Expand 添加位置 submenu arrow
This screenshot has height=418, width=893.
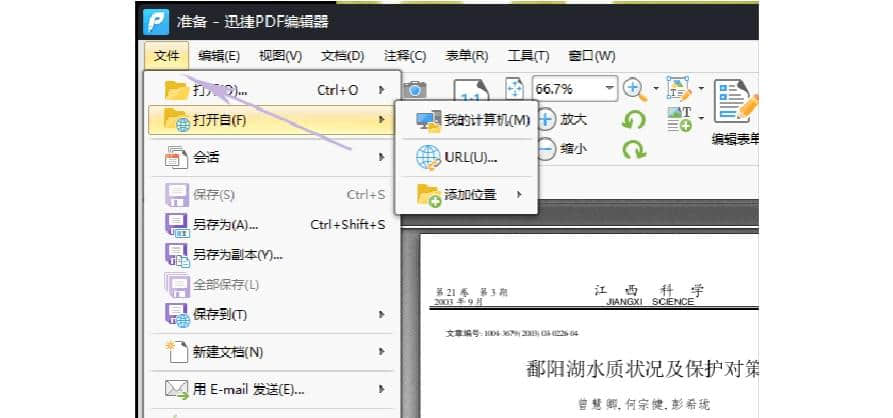click(519, 195)
